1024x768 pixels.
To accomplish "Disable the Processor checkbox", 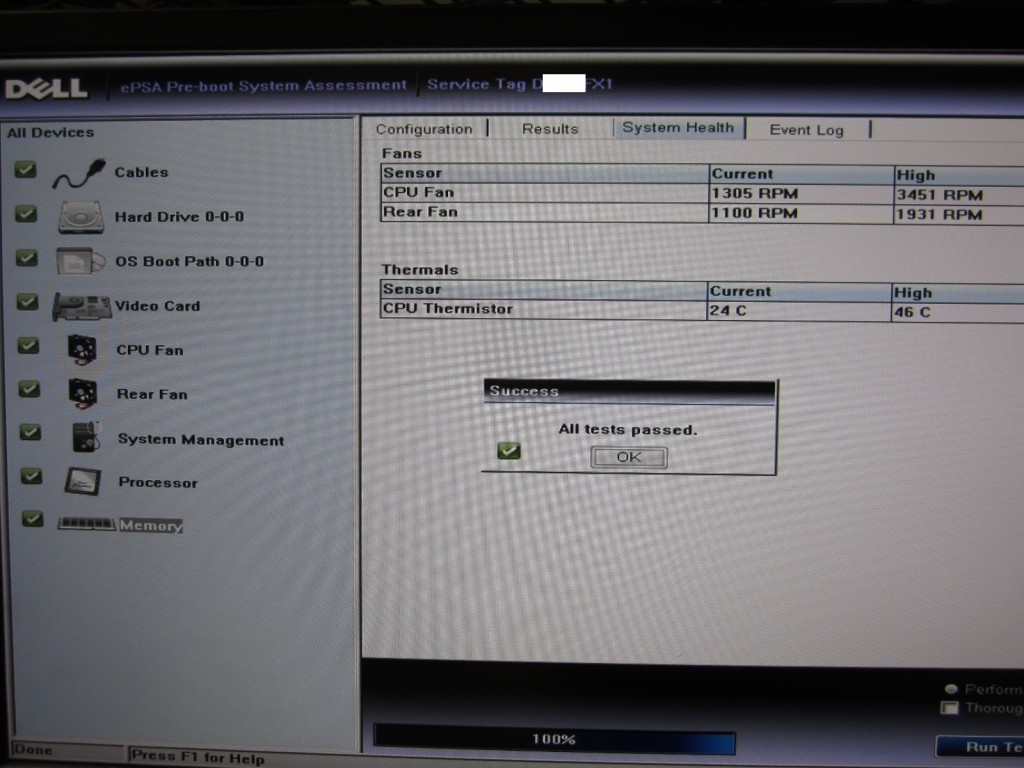I will pos(32,476).
